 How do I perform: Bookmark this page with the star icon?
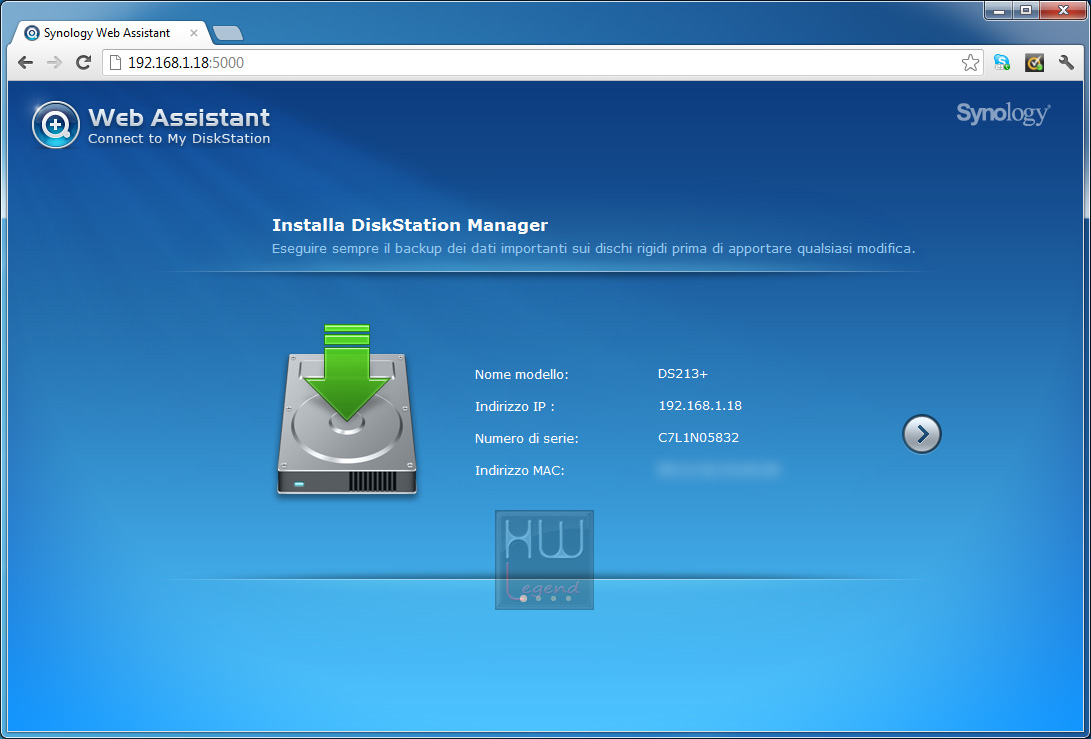(x=970, y=63)
